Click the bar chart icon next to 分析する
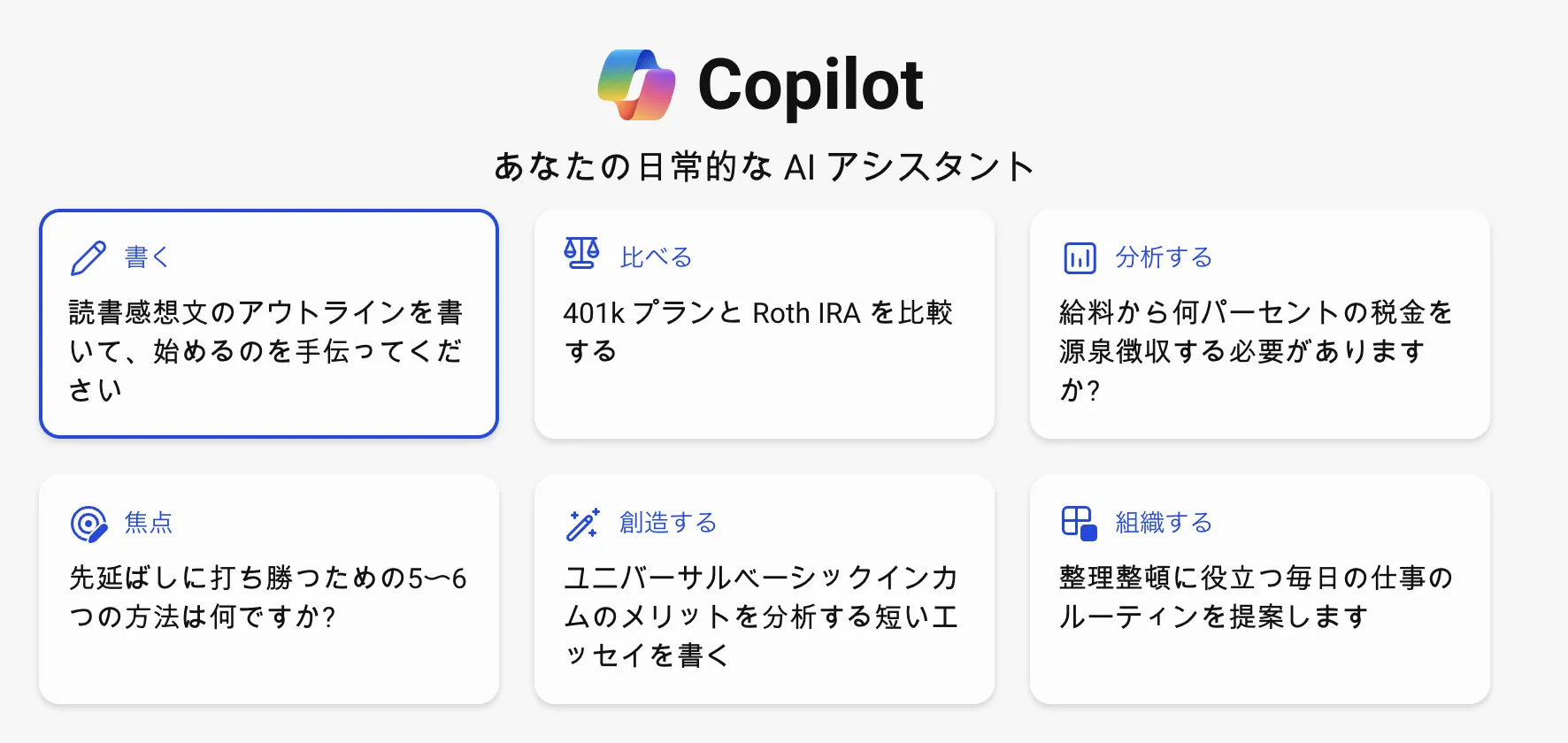1568x743 pixels. tap(1078, 257)
